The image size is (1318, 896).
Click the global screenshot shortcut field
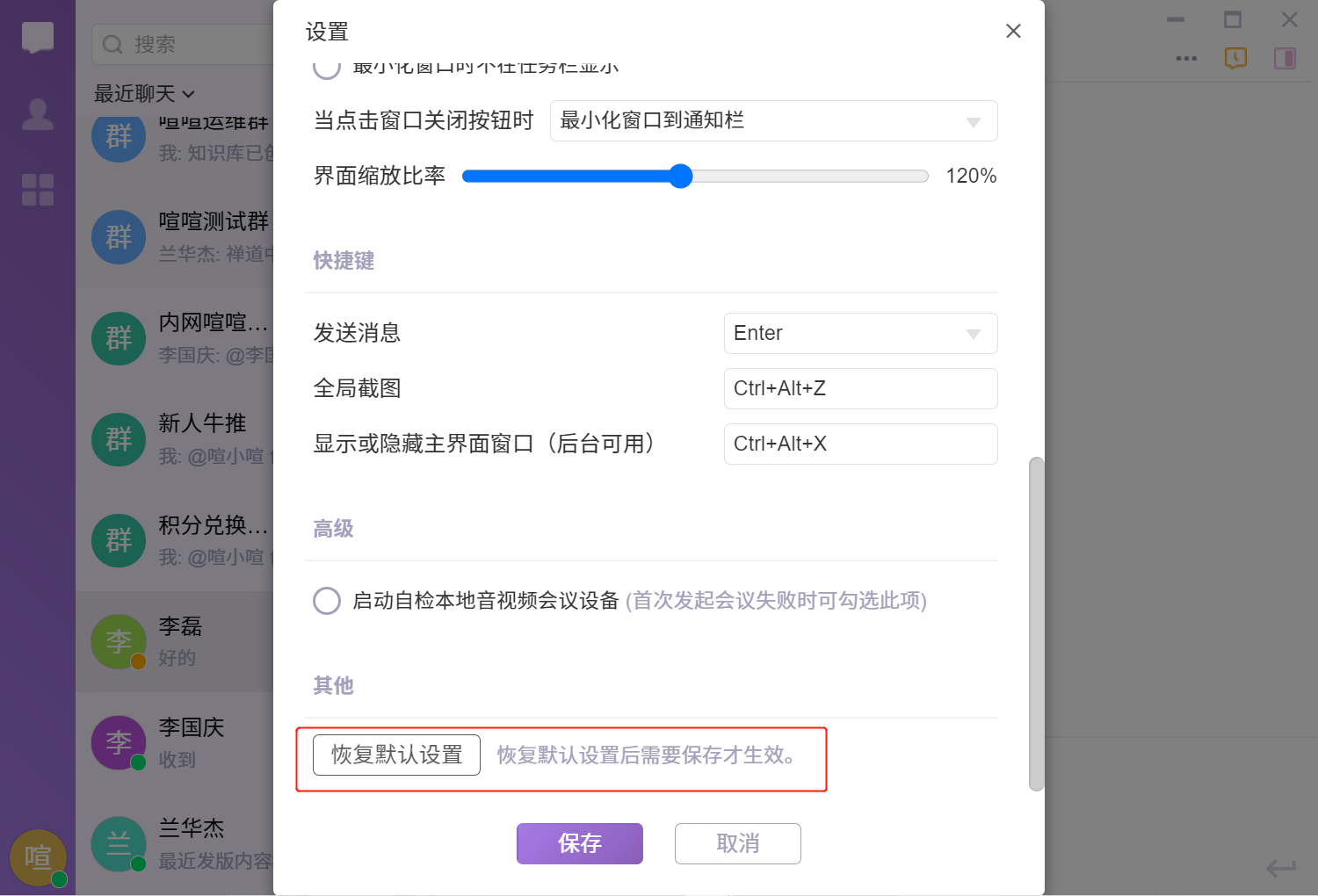[x=860, y=388]
